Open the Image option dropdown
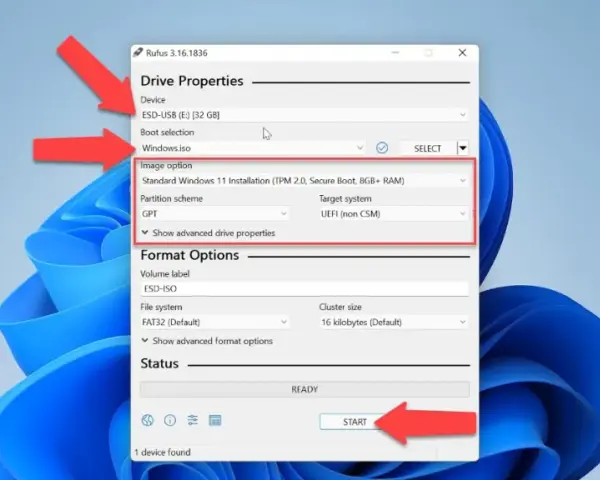This screenshot has height=480, width=600. (304, 181)
